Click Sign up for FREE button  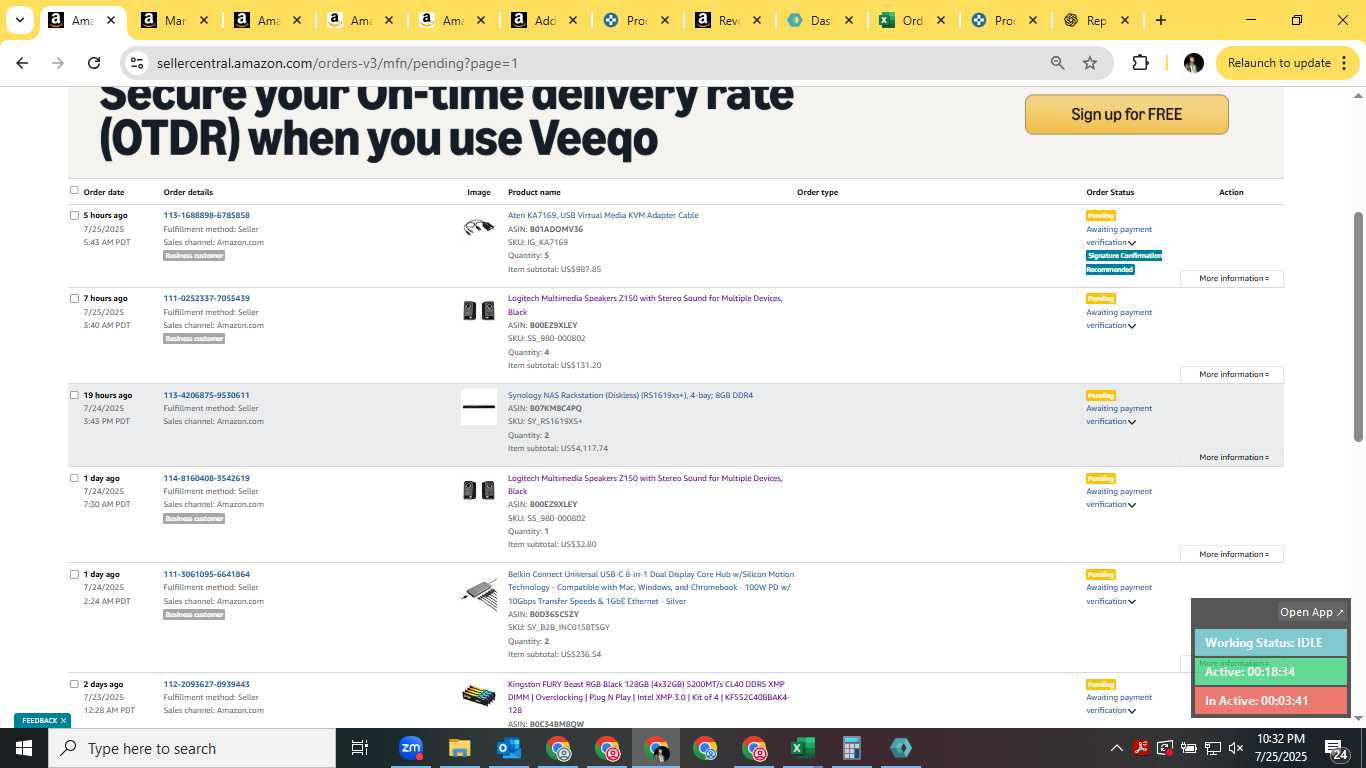pos(1126,114)
